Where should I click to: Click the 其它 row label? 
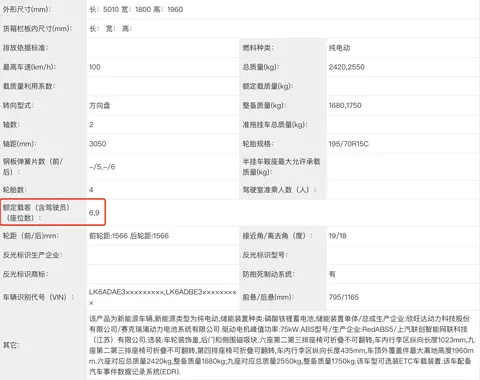point(11,345)
